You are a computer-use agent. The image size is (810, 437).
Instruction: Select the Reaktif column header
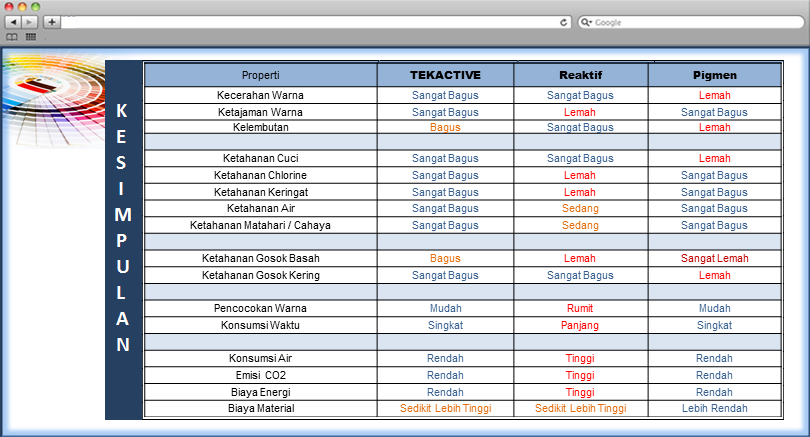581,75
